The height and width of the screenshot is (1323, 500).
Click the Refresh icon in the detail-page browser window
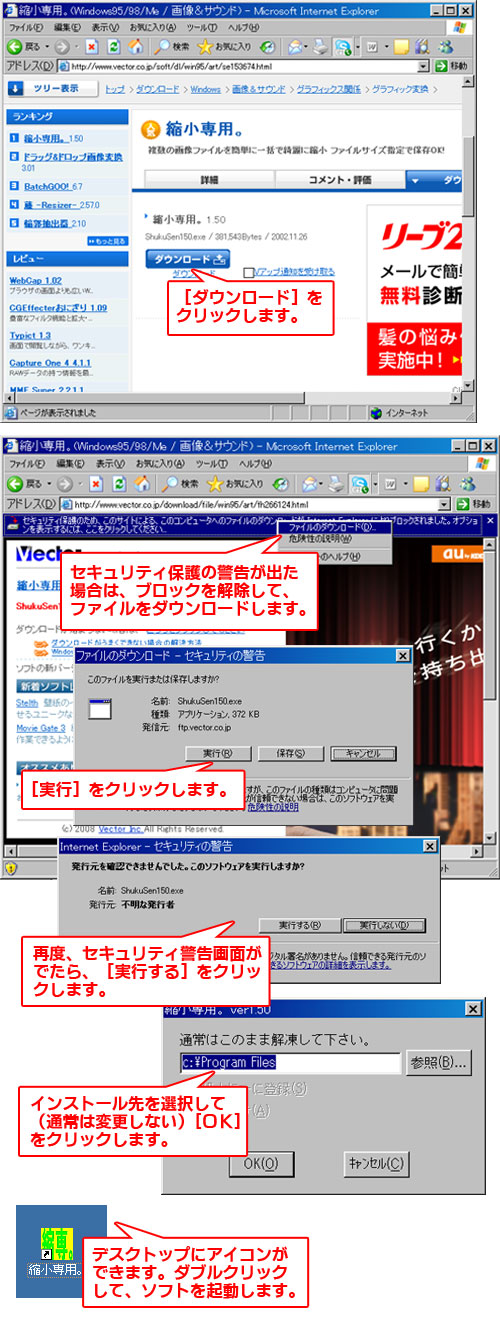112,47
